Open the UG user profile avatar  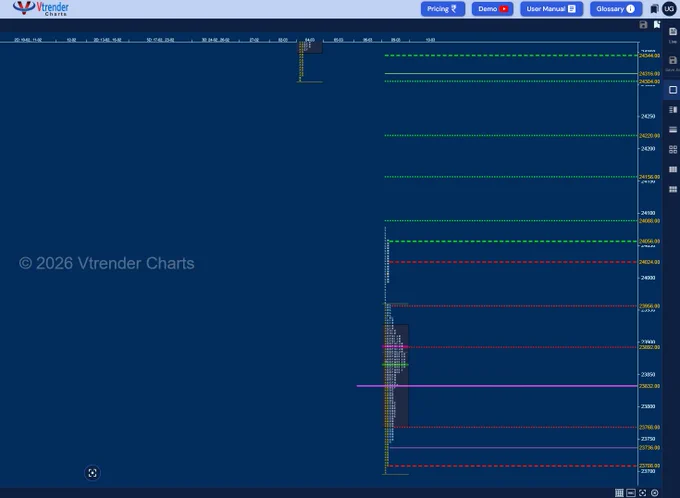tap(669, 9)
